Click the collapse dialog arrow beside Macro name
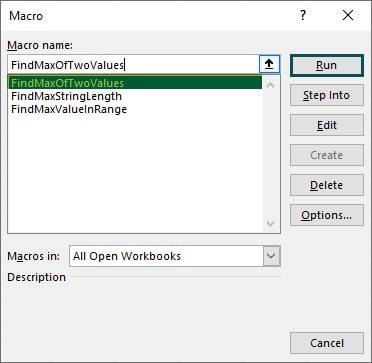This screenshot has height=363, width=372. point(269,64)
